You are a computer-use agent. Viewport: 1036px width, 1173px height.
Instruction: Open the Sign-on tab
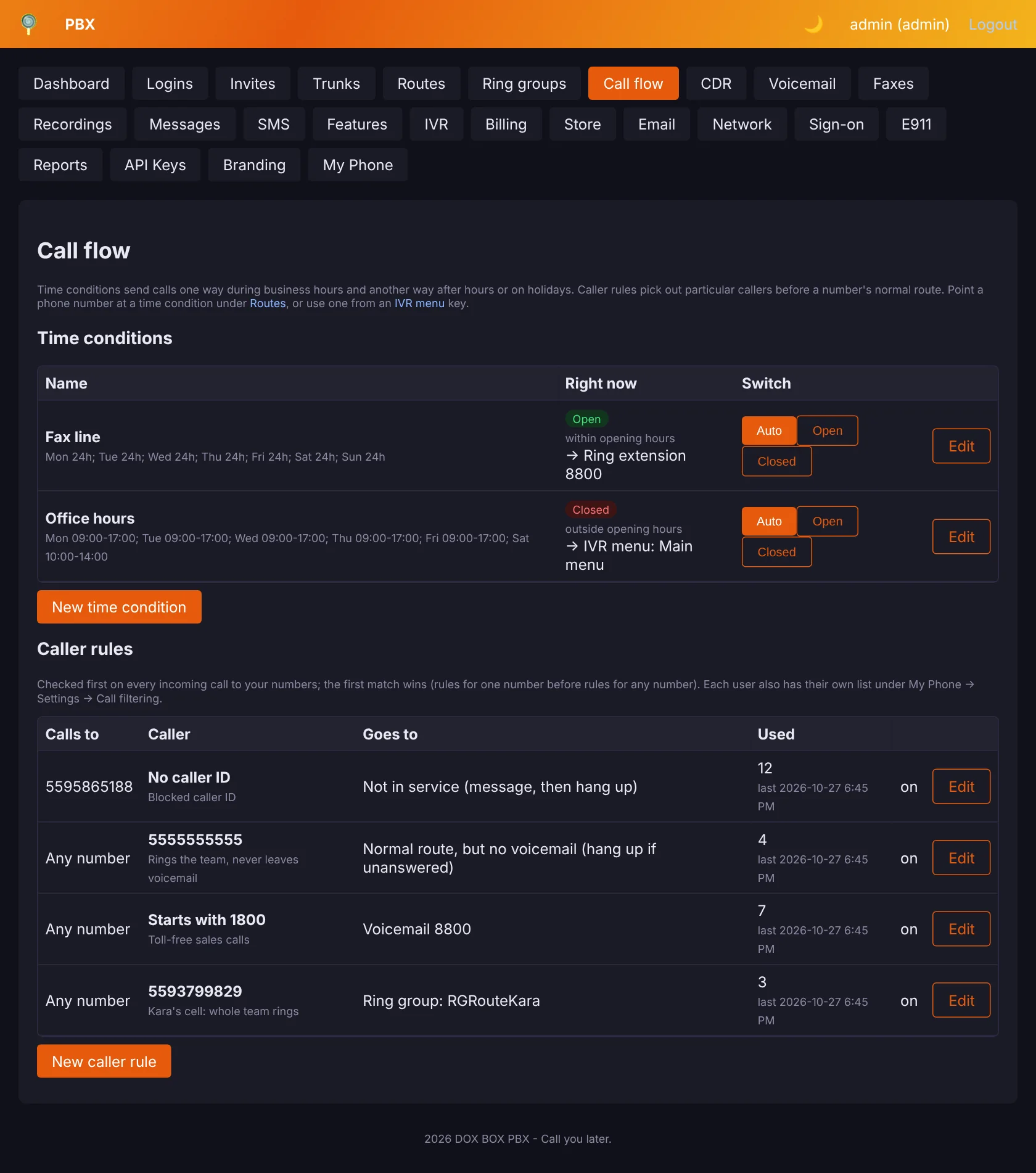tap(836, 124)
